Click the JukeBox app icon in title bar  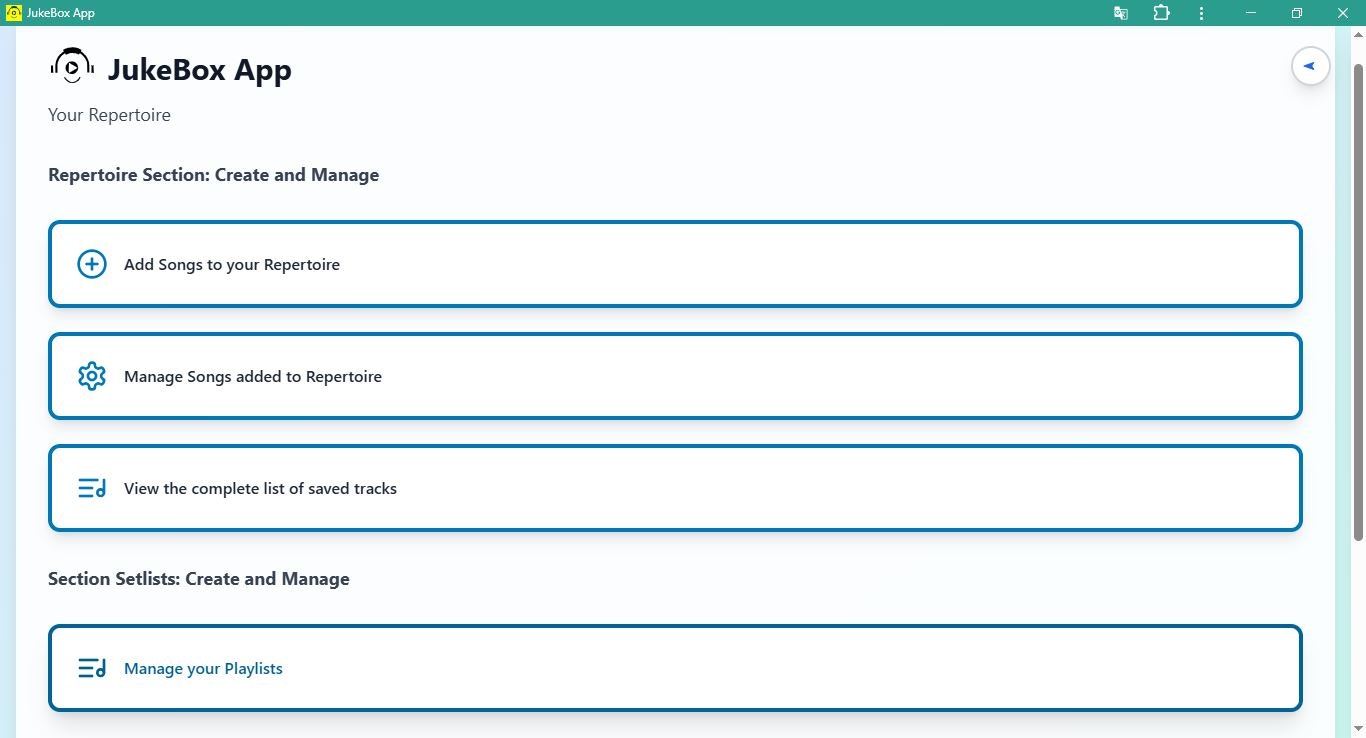14,13
